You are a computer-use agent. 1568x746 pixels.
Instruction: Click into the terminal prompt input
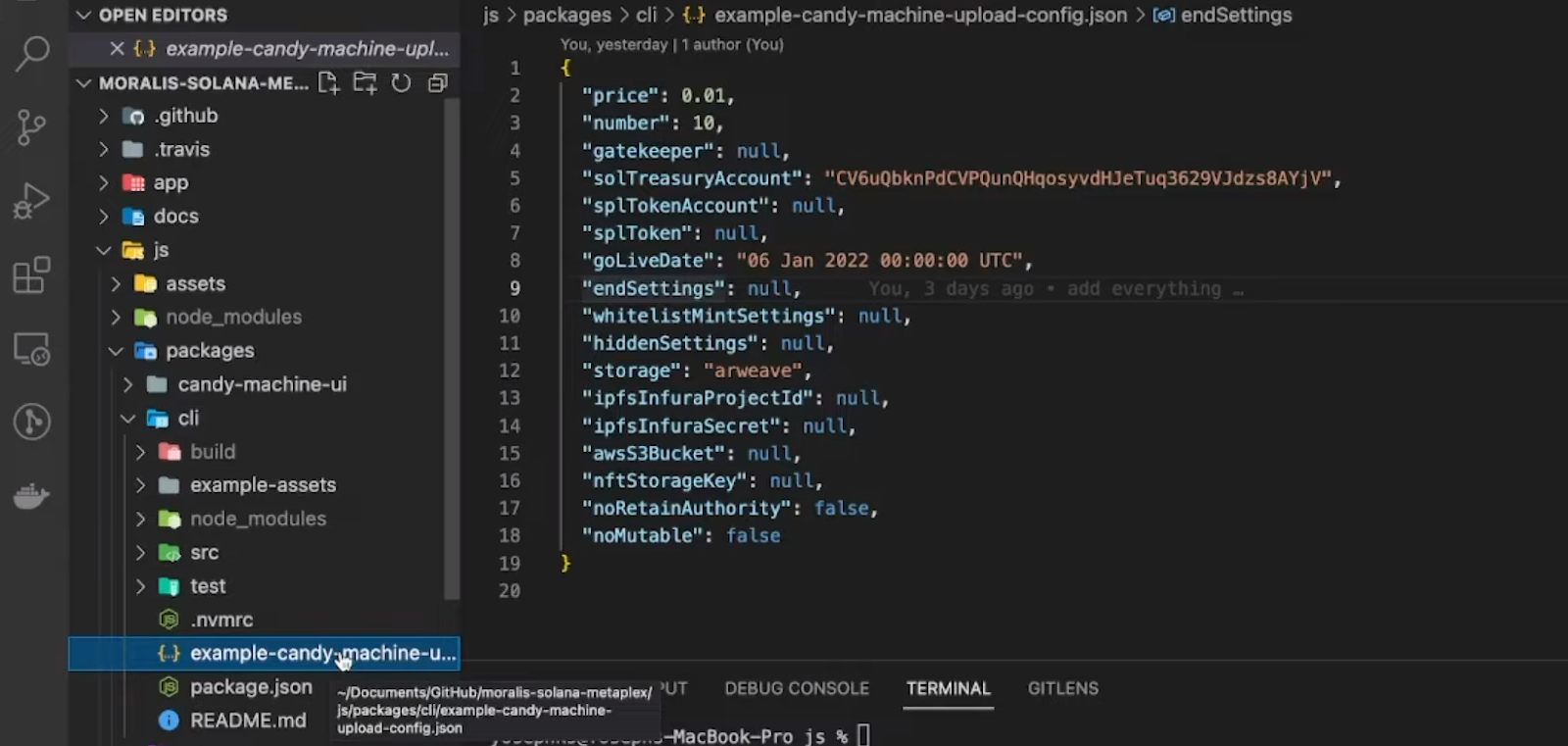tap(863, 735)
